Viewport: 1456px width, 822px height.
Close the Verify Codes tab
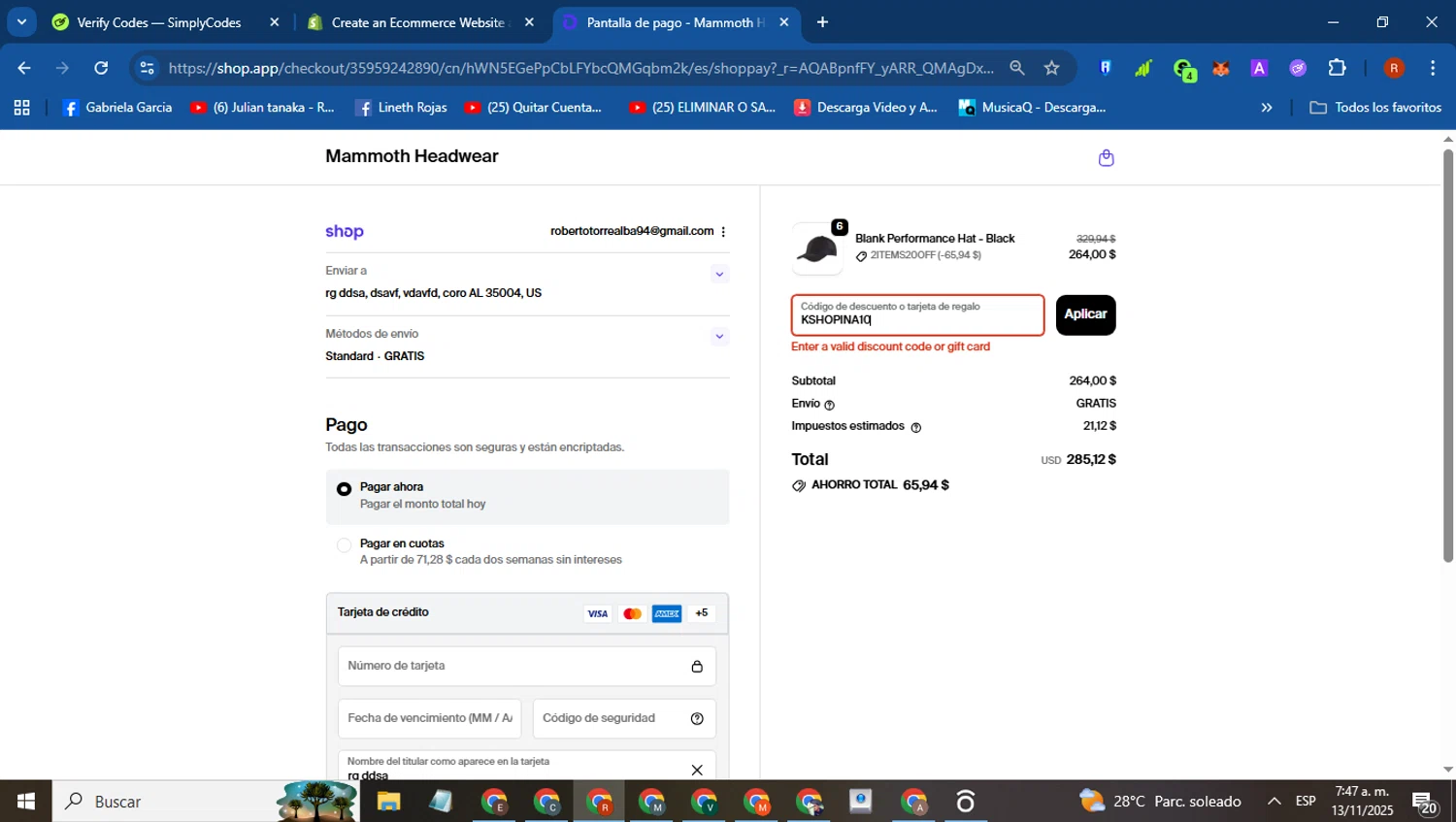pyautogui.click(x=275, y=22)
